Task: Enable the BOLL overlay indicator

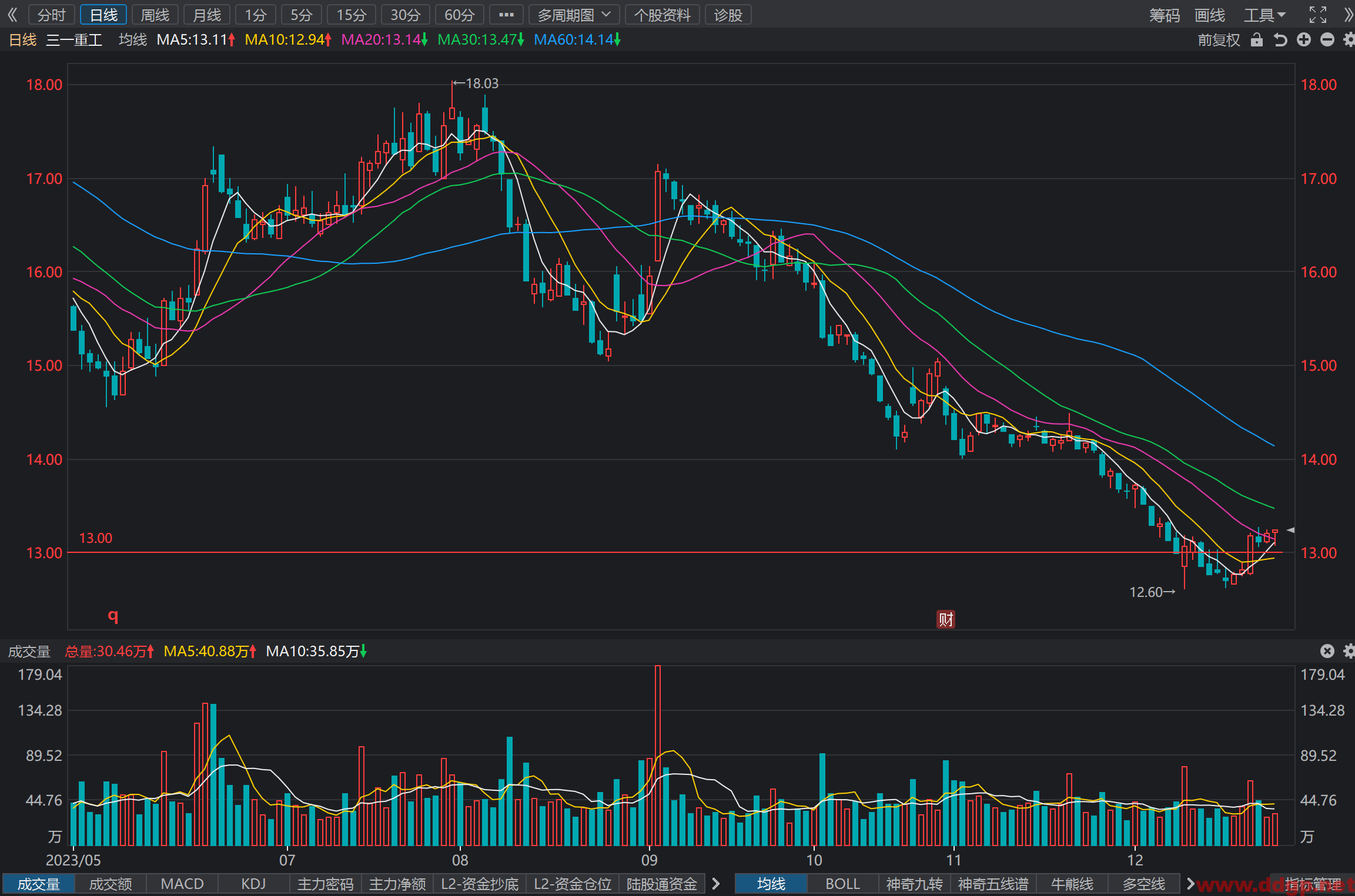Action: [842, 884]
